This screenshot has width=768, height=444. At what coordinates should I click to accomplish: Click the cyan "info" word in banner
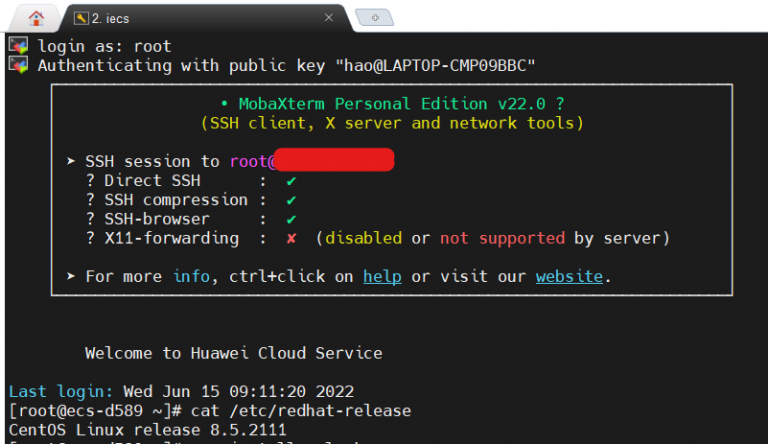tap(191, 276)
